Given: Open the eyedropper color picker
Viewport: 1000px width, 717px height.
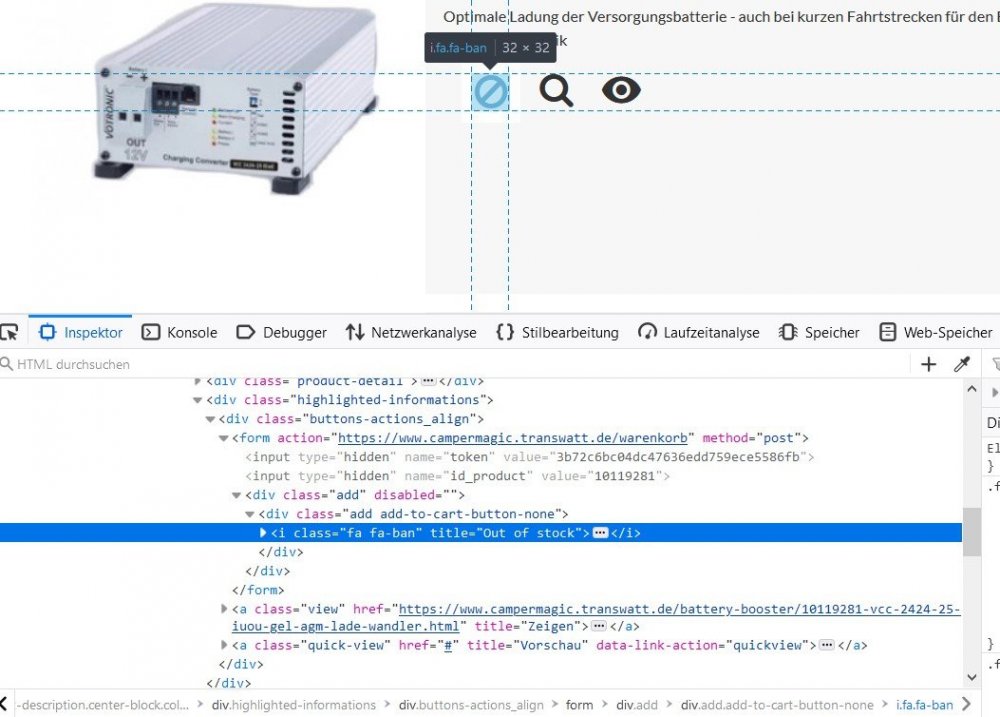Looking at the screenshot, I should coord(962,364).
